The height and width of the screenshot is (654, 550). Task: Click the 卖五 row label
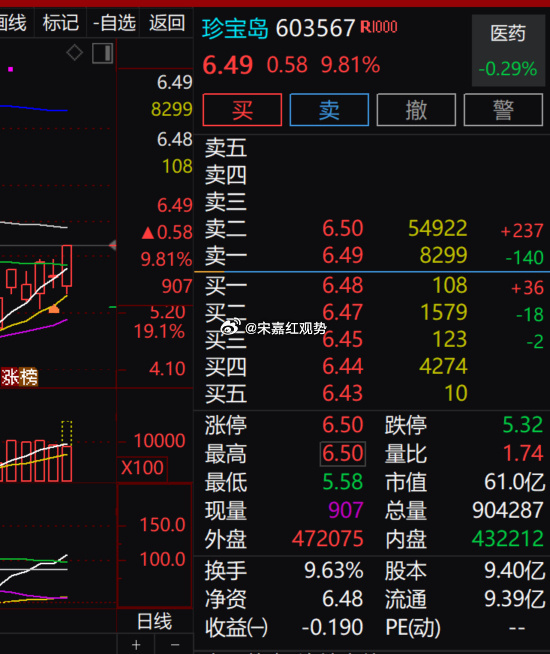point(226,148)
